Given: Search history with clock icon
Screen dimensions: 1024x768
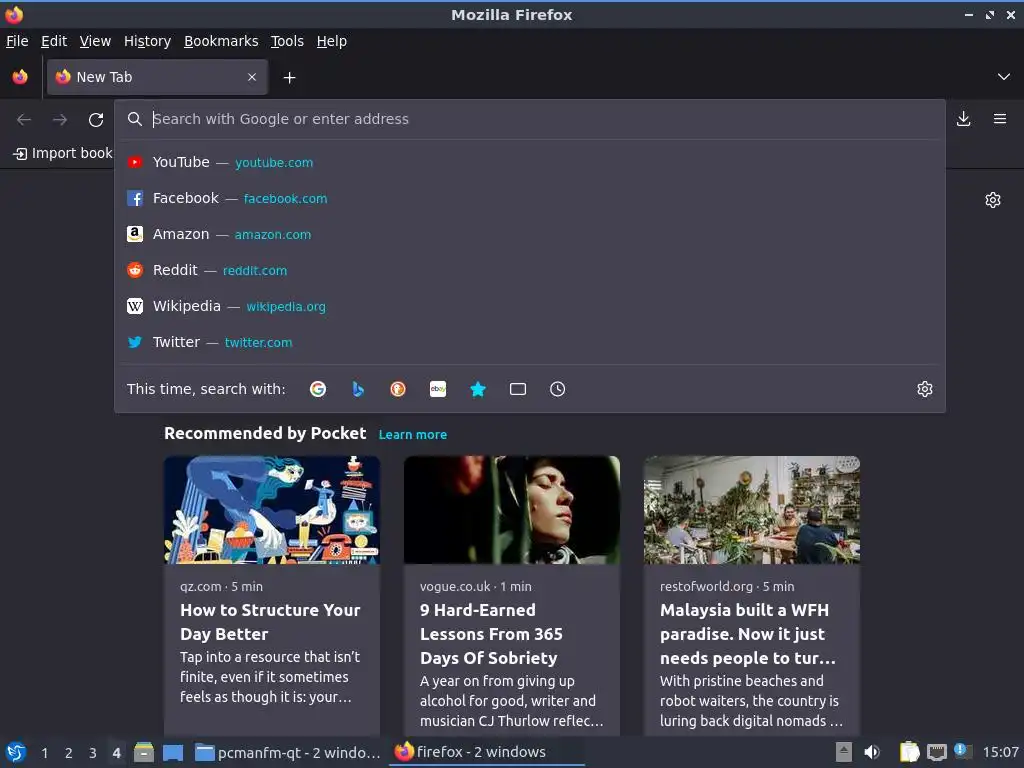Looking at the screenshot, I should coord(558,389).
